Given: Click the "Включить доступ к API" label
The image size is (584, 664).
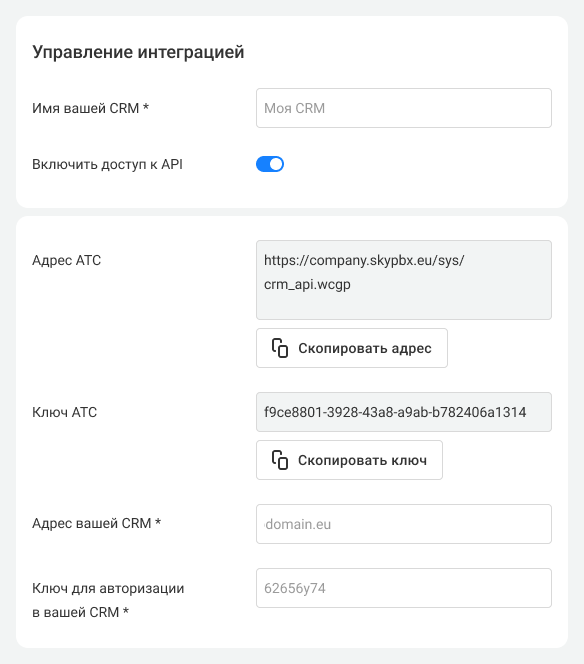Looking at the screenshot, I should pos(107,164).
